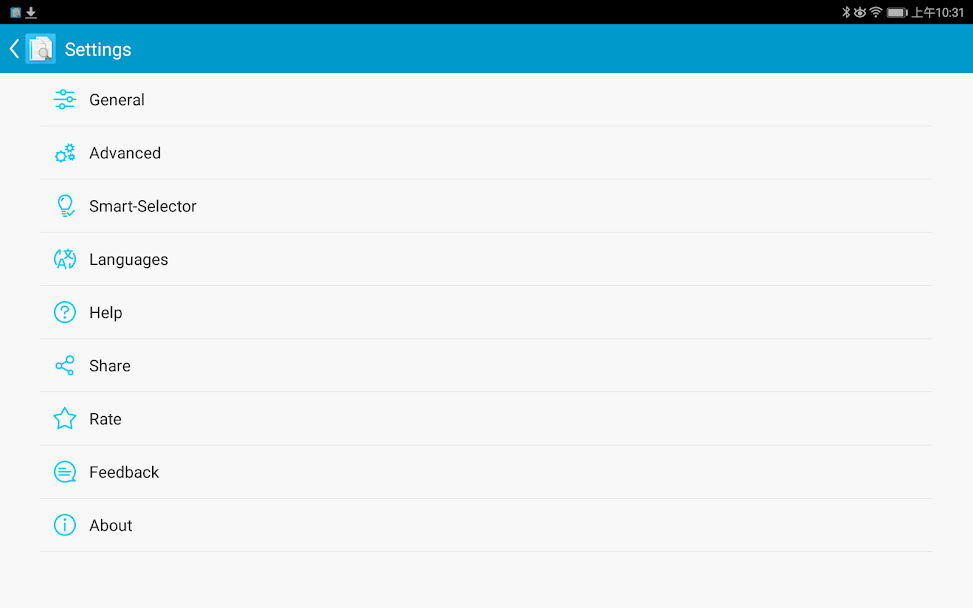Tap the Rate star icon
Screen dimensions: 973x608
65,419
